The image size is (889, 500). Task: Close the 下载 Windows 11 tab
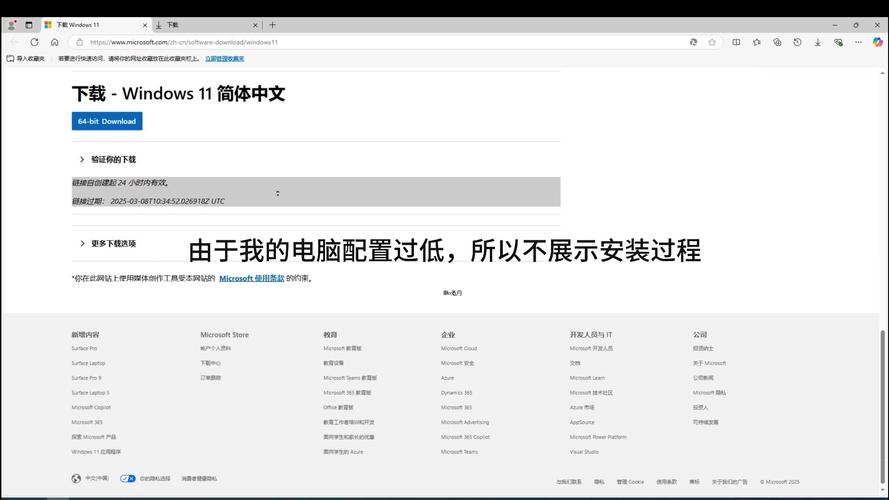145,25
